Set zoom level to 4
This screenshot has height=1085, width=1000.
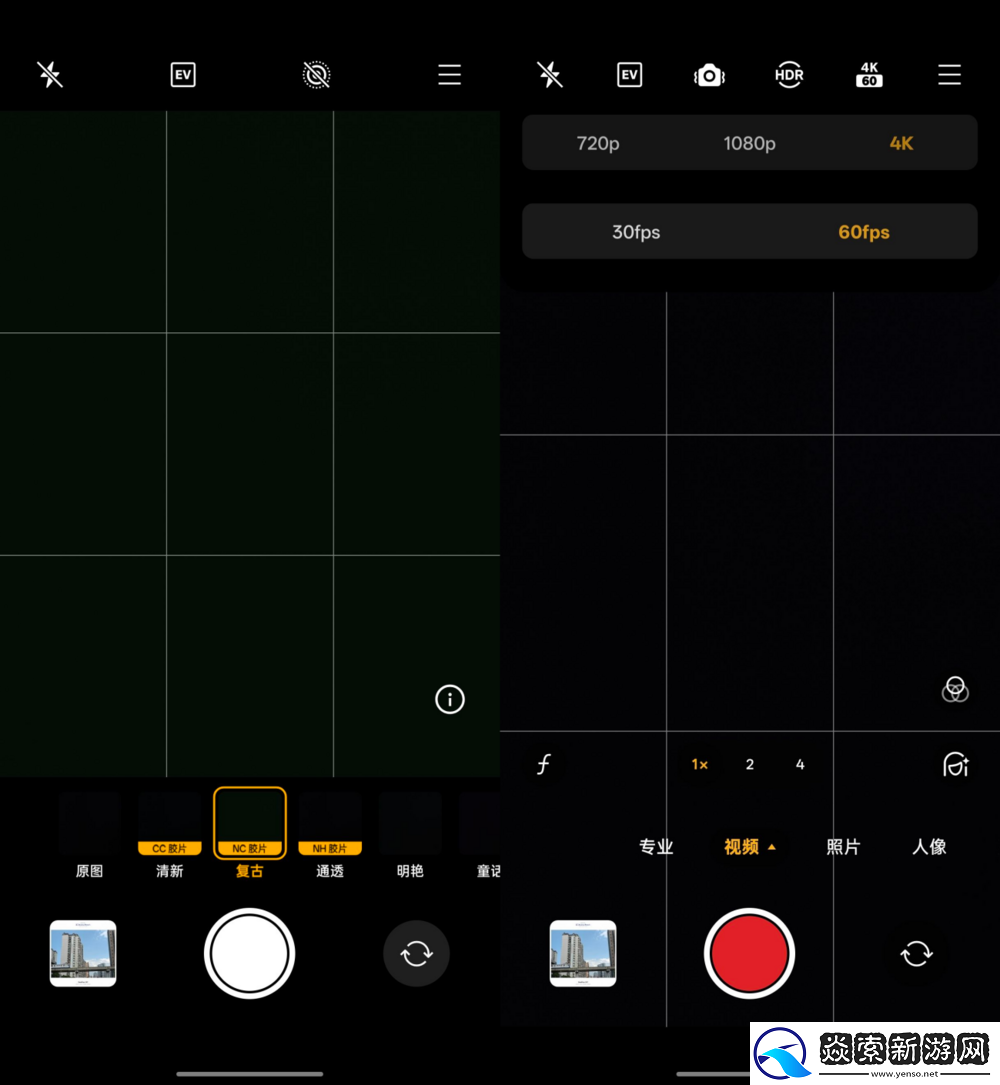click(800, 765)
